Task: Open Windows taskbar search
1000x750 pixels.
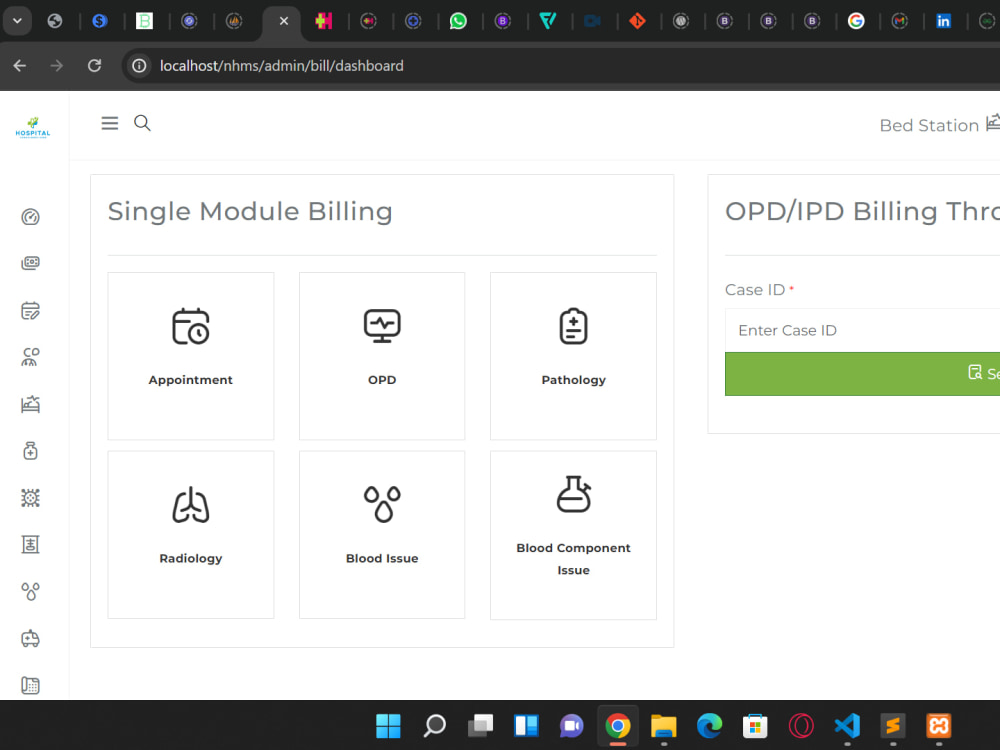Action: tap(434, 726)
